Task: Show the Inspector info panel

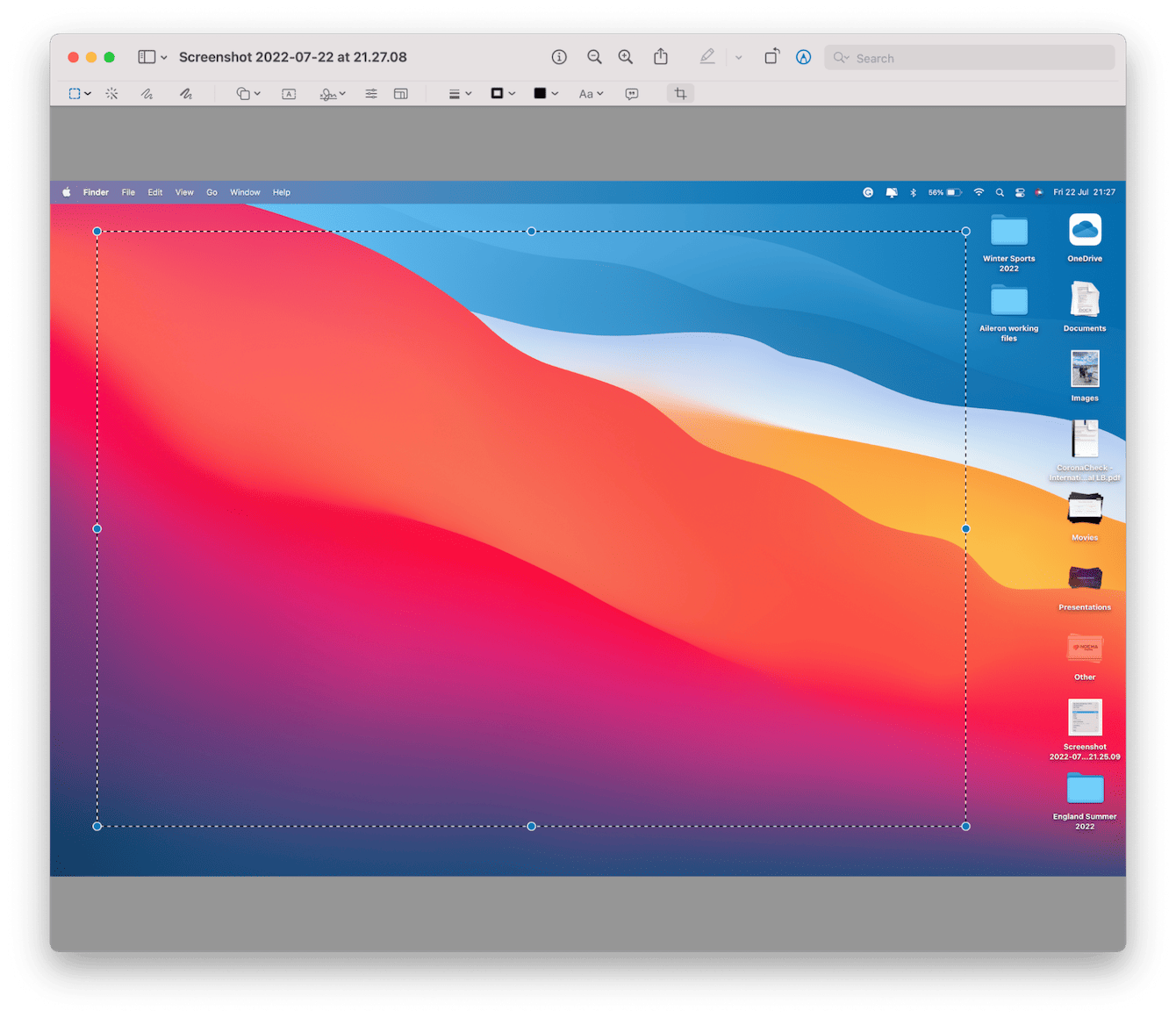Action: click(x=559, y=57)
